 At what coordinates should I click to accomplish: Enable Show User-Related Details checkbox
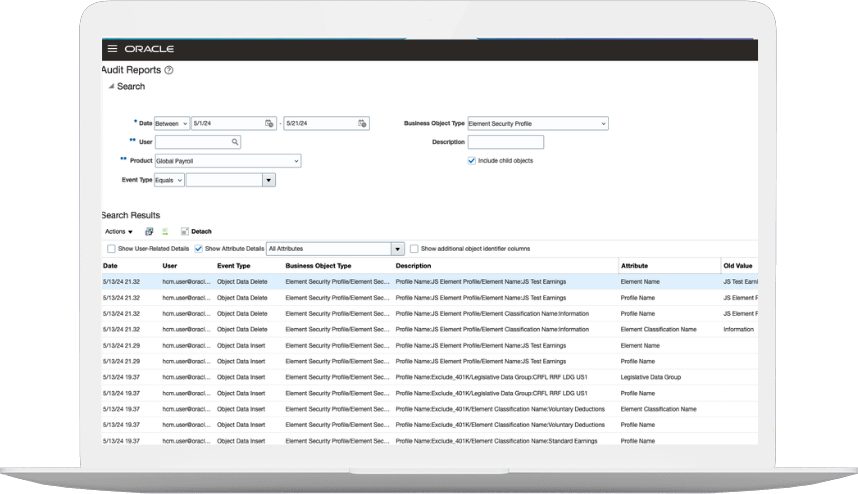tap(111, 248)
